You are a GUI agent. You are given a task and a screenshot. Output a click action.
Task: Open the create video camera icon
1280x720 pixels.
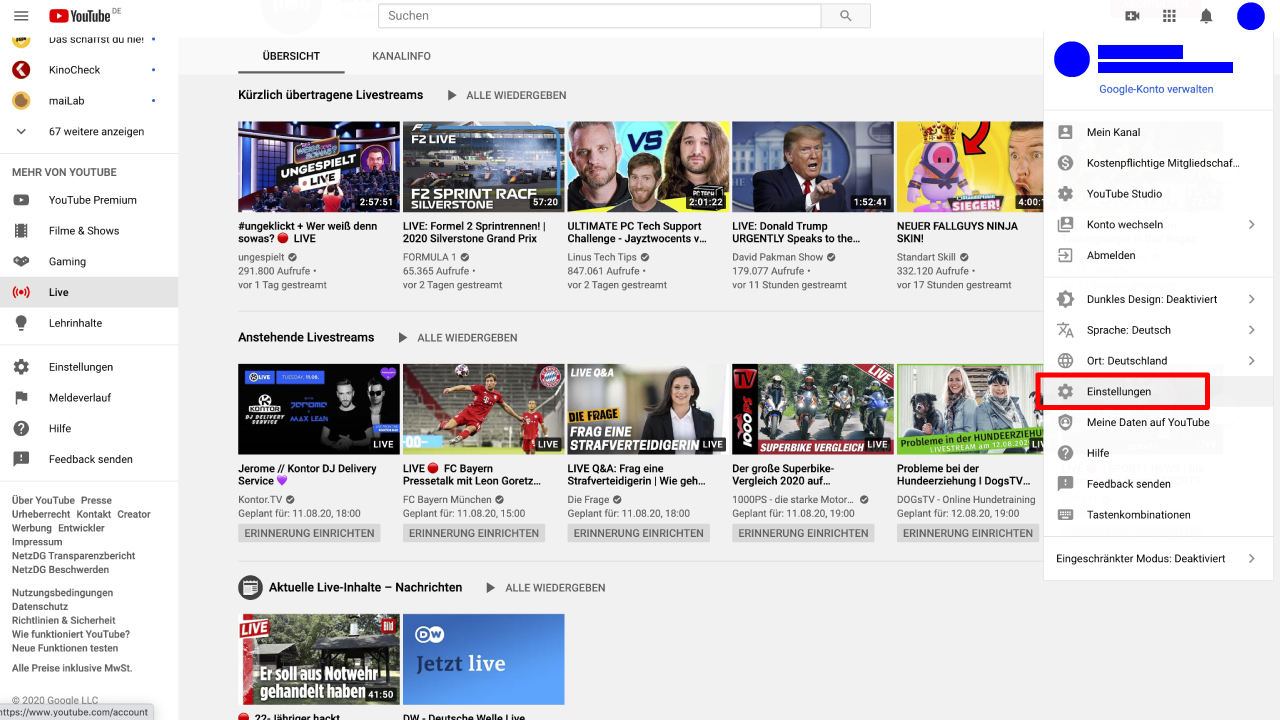1132,16
